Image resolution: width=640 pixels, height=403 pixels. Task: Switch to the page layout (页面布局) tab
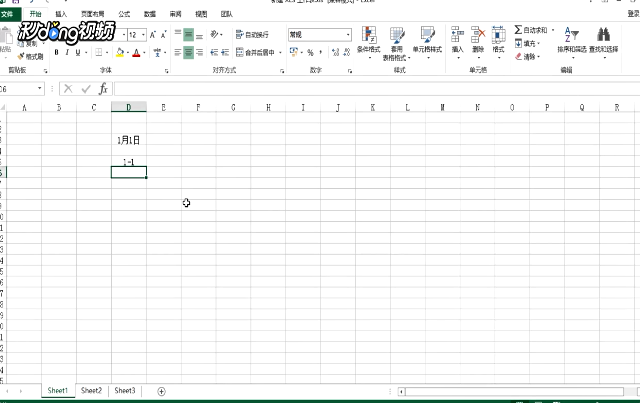(x=92, y=14)
